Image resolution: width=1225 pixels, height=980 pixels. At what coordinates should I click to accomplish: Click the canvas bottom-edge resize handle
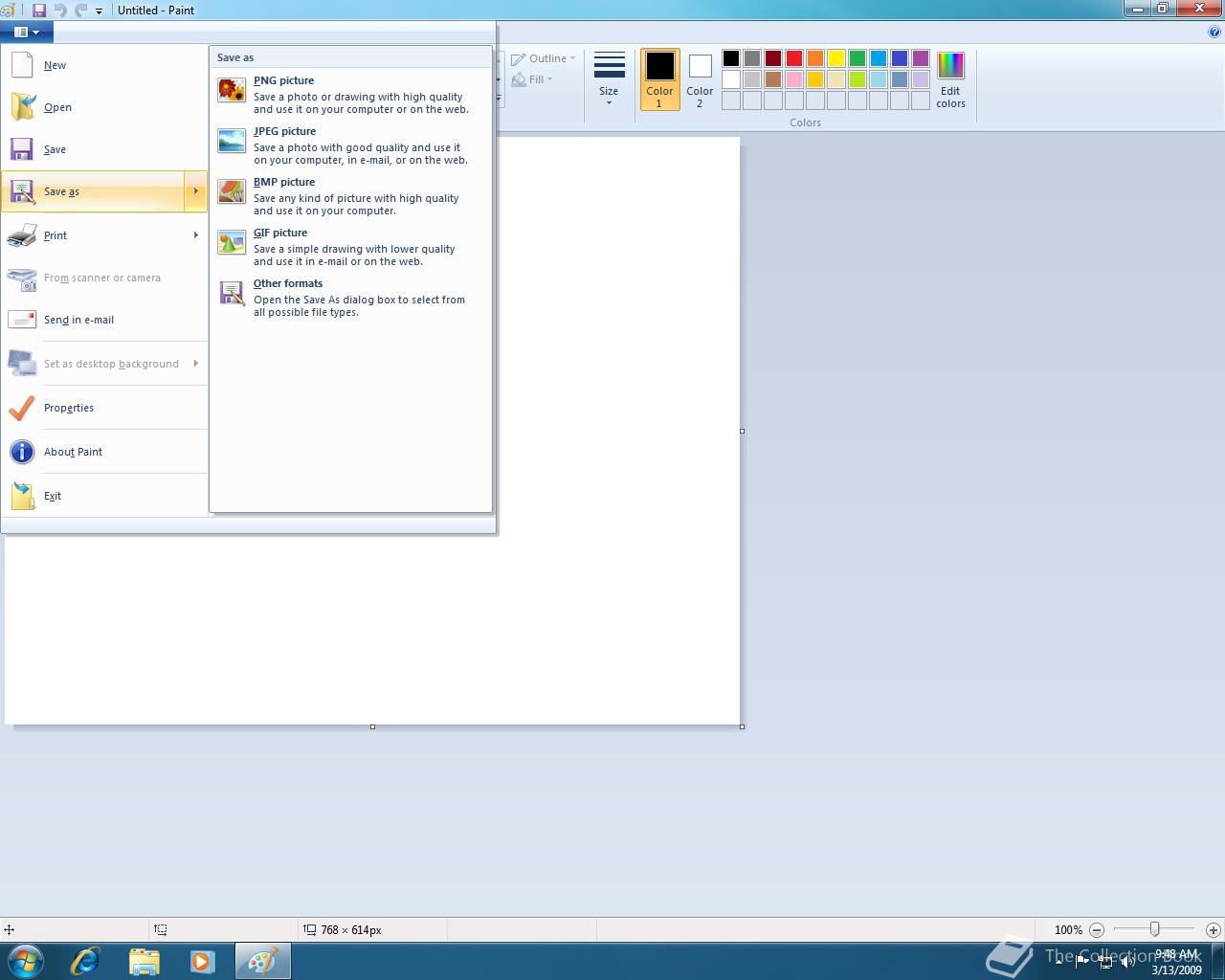372,726
